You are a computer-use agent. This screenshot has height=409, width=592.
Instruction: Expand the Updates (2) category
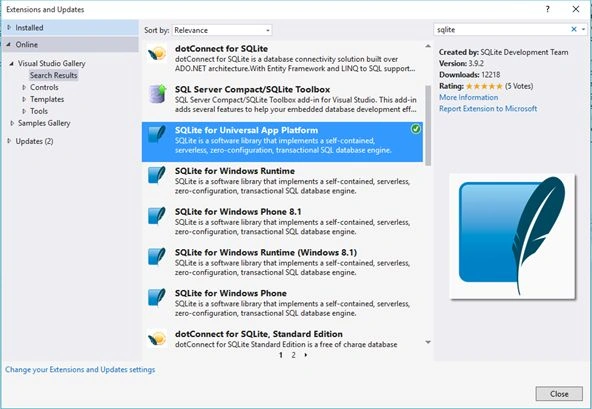tap(9, 141)
